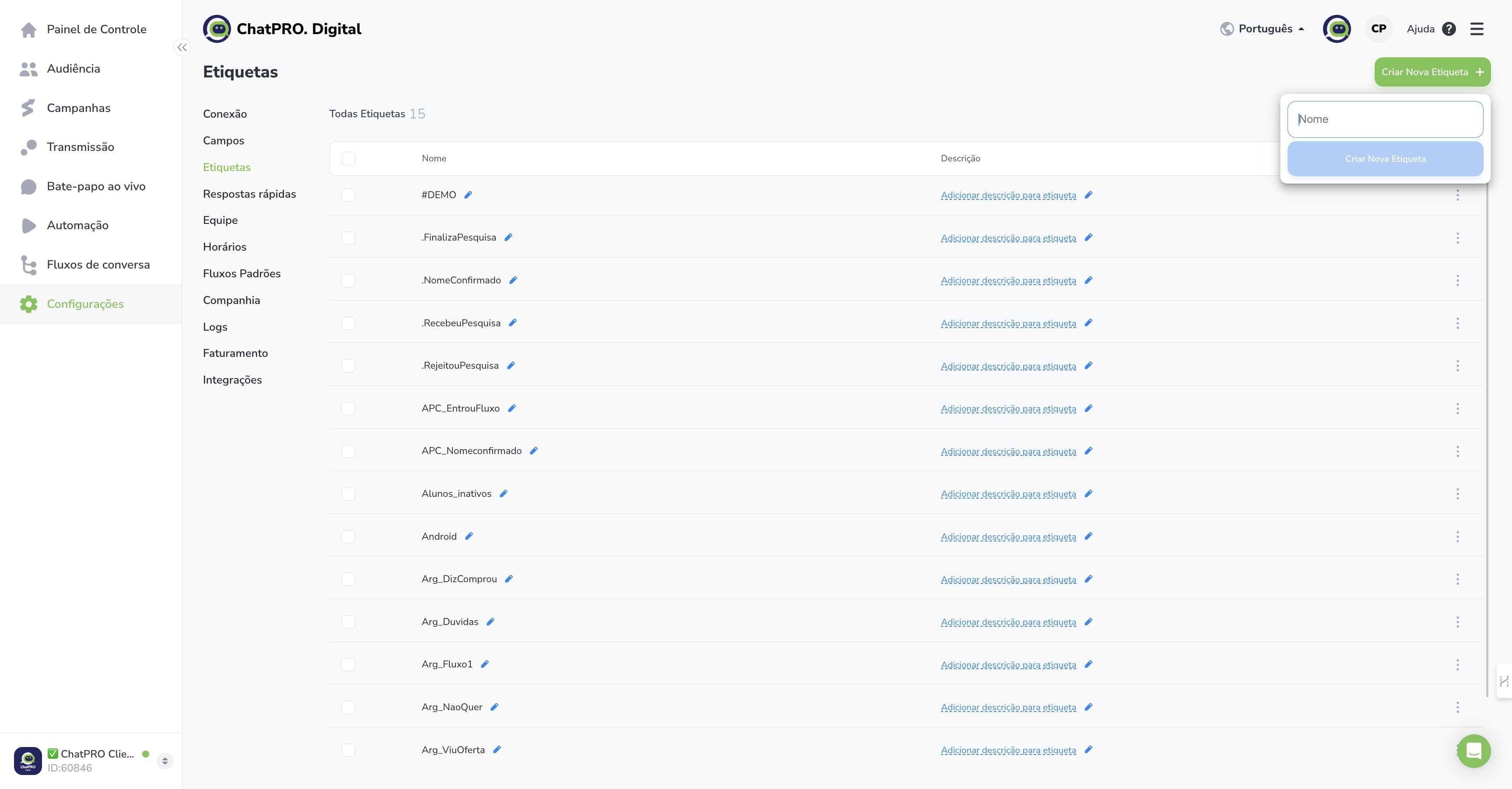The image size is (1512, 789).
Task: Open Fluxos de conversa icon
Action: click(28, 265)
